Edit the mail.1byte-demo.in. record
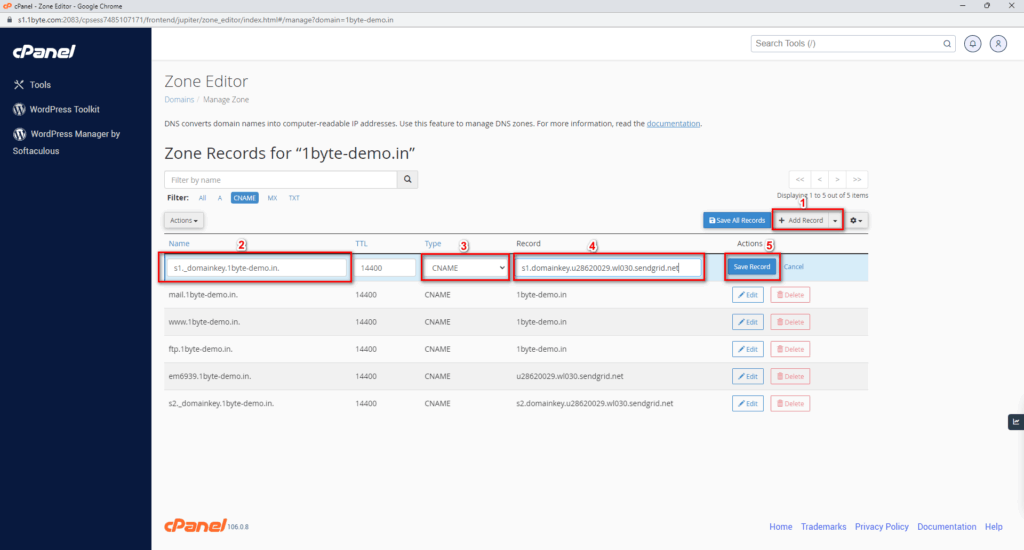The image size is (1024, 550). tap(748, 295)
